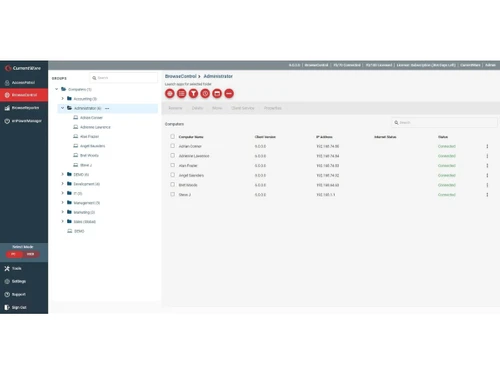Collapse the Computers root folder
Viewport: 500px width, 375px height.
[x=57, y=89]
